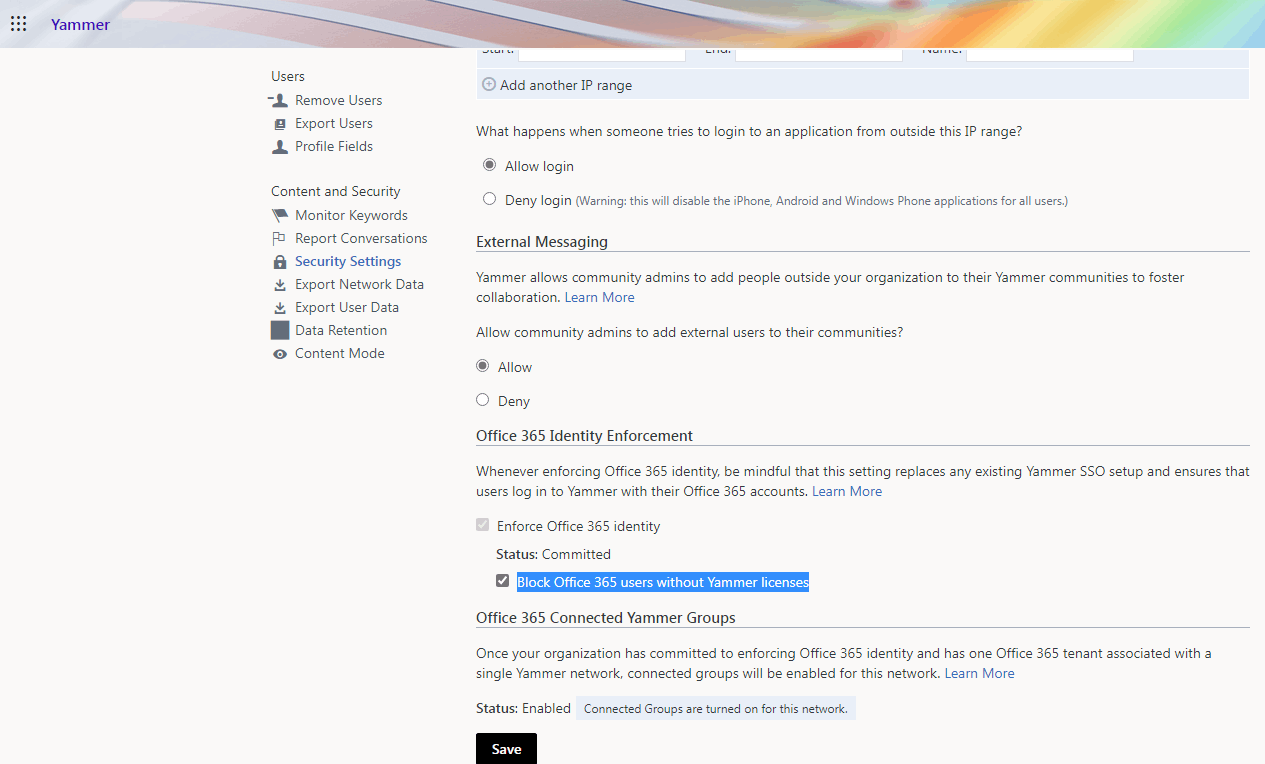Open Learn More under Identity Enforcement

[x=847, y=491]
